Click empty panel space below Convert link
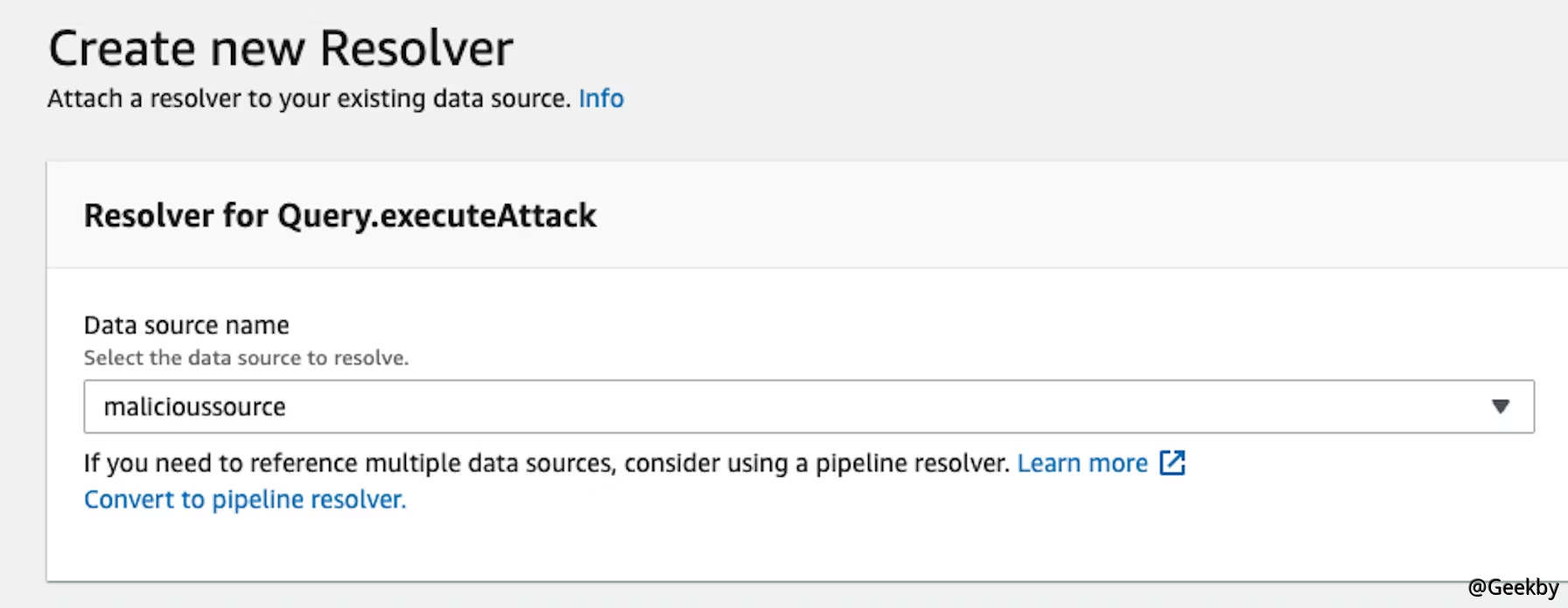This screenshot has width=1568, height=608. (787, 547)
